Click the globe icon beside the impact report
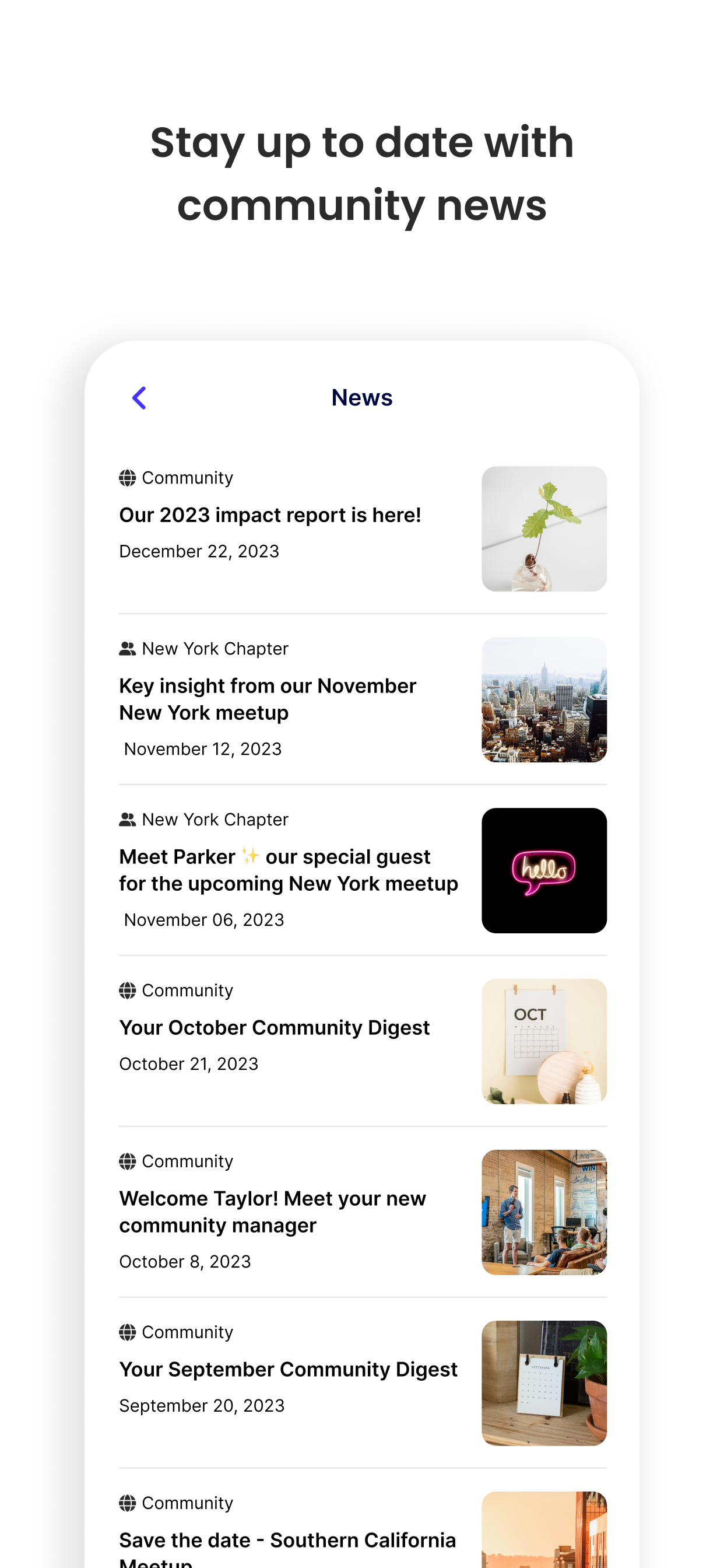This screenshot has width=724, height=1568. tap(127, 478)
